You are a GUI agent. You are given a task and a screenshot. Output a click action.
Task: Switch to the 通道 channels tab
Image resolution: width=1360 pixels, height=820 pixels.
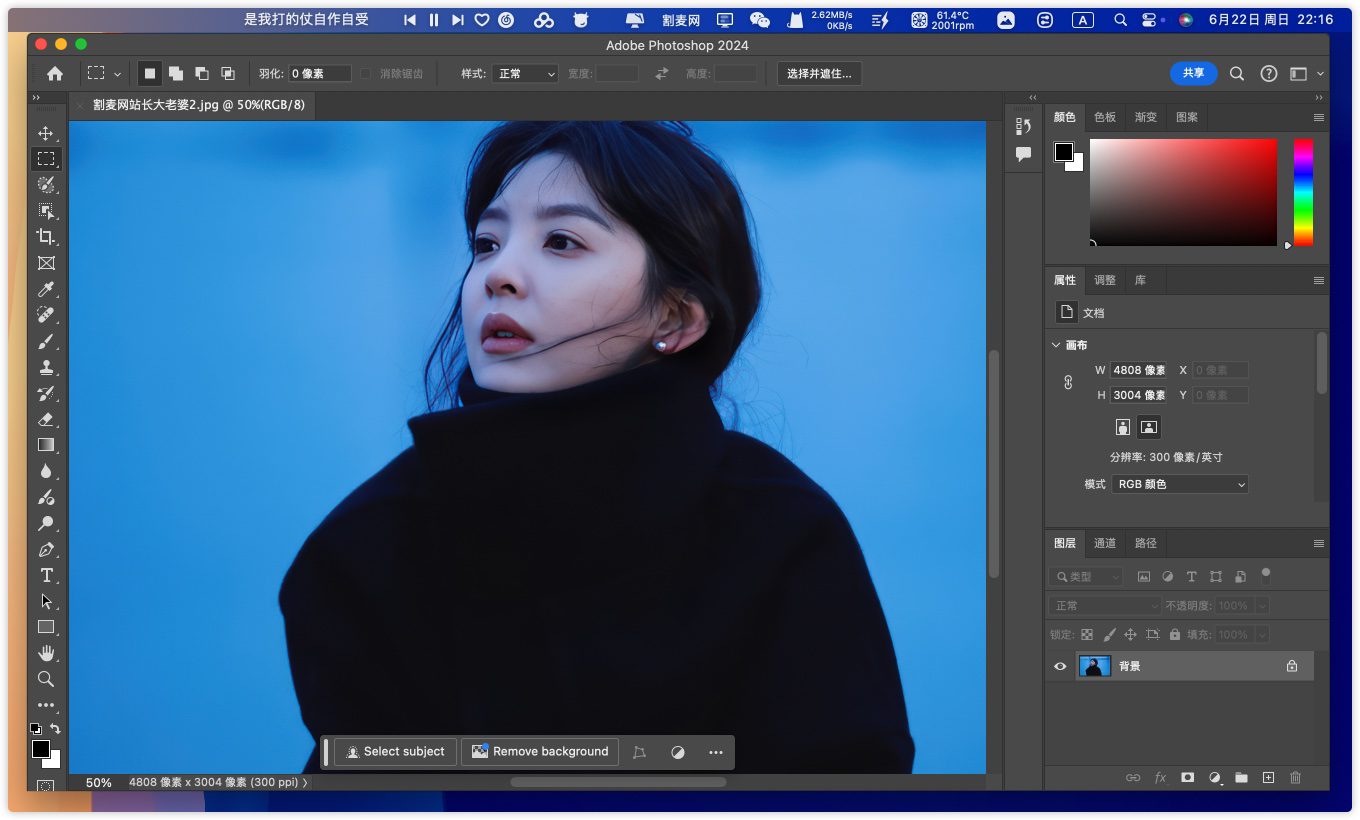coord(1105,543)
